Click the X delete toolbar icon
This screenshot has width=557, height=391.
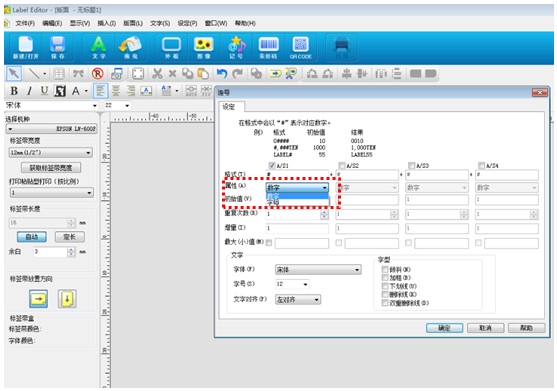pyautogui.click(x=172, y=74)
